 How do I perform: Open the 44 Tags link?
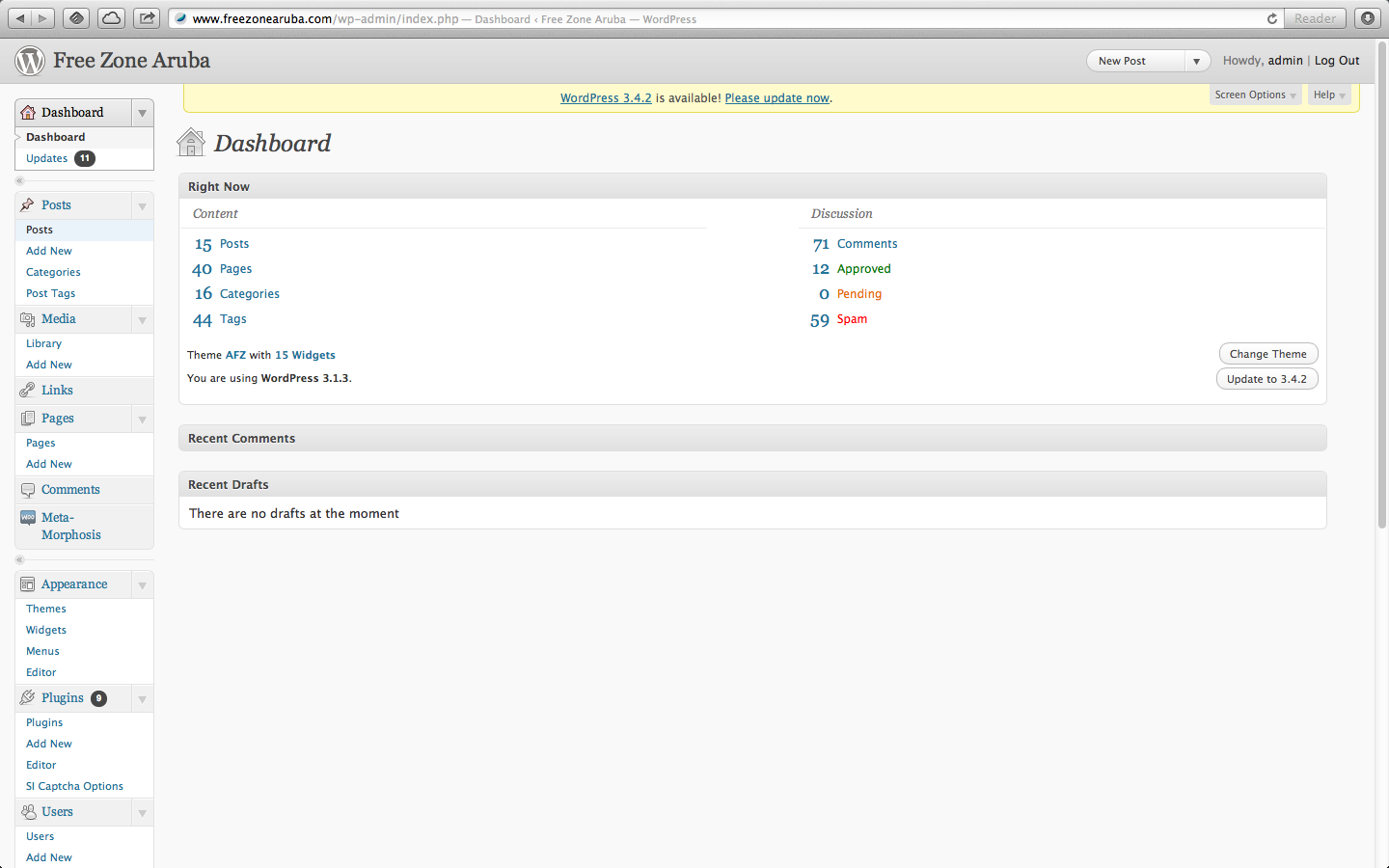(x=220, y=319)
